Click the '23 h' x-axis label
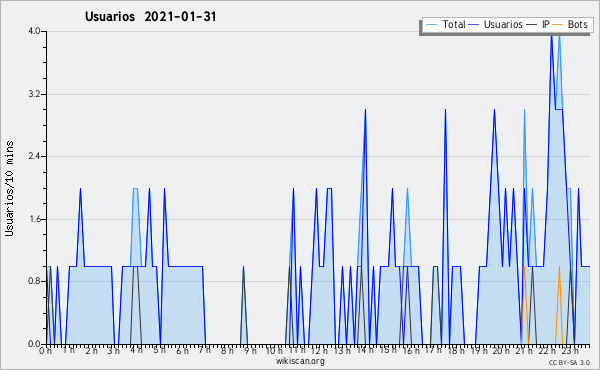Screen dimensions: 600x370 [570, 350]
